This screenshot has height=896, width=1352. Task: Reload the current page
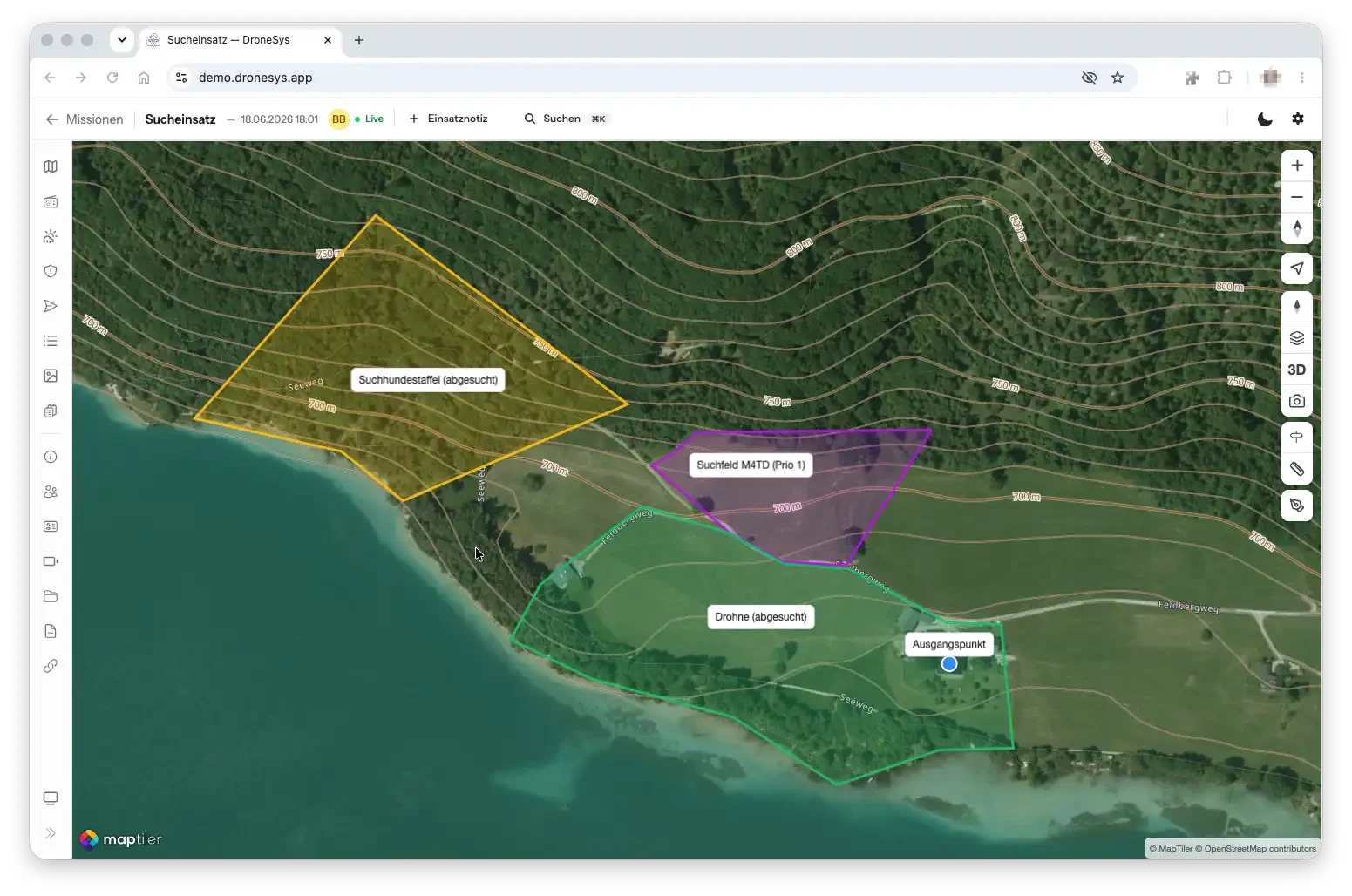pos(112,78)
